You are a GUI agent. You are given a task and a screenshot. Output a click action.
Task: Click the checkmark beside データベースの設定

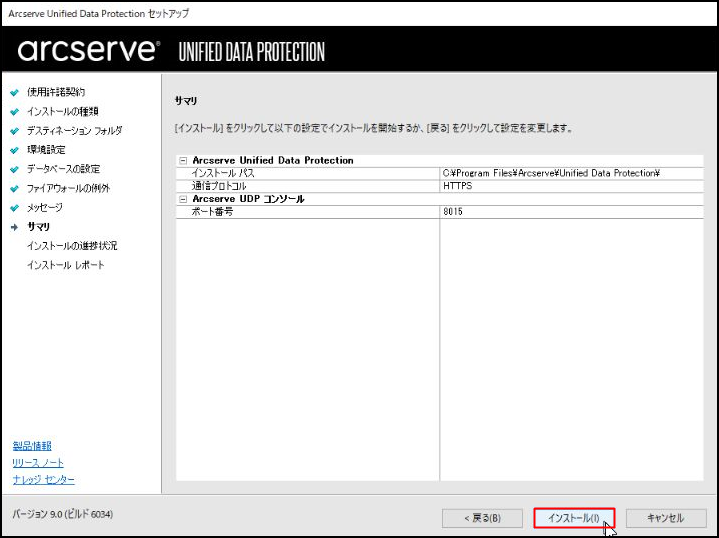click(x=14, y=169)
